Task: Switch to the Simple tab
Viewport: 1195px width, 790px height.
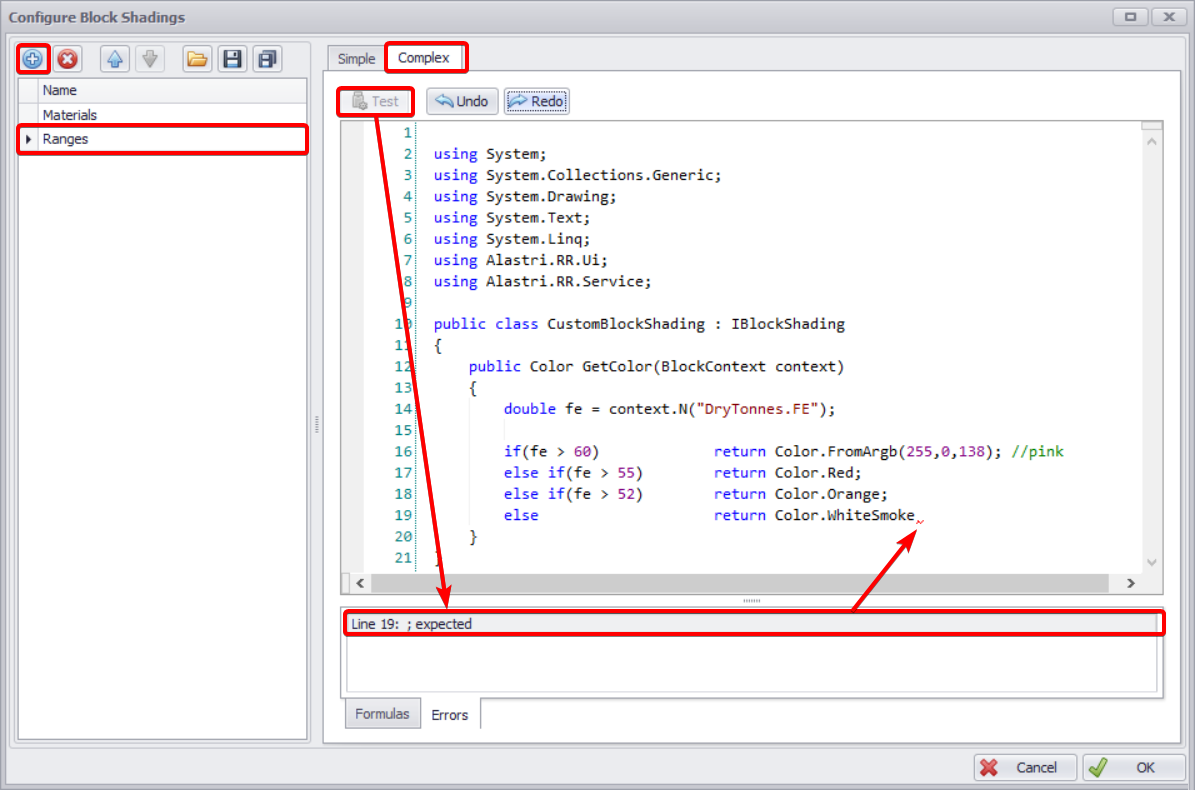Action: tap(355, 59)
